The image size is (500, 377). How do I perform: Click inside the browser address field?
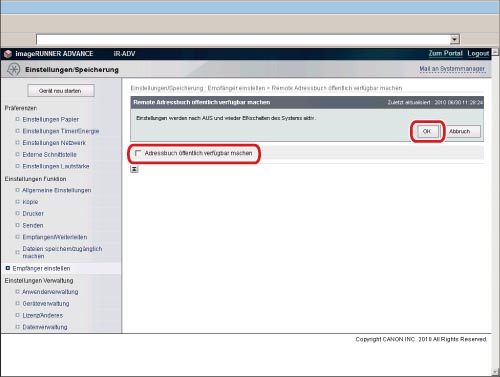coord(243,39)
